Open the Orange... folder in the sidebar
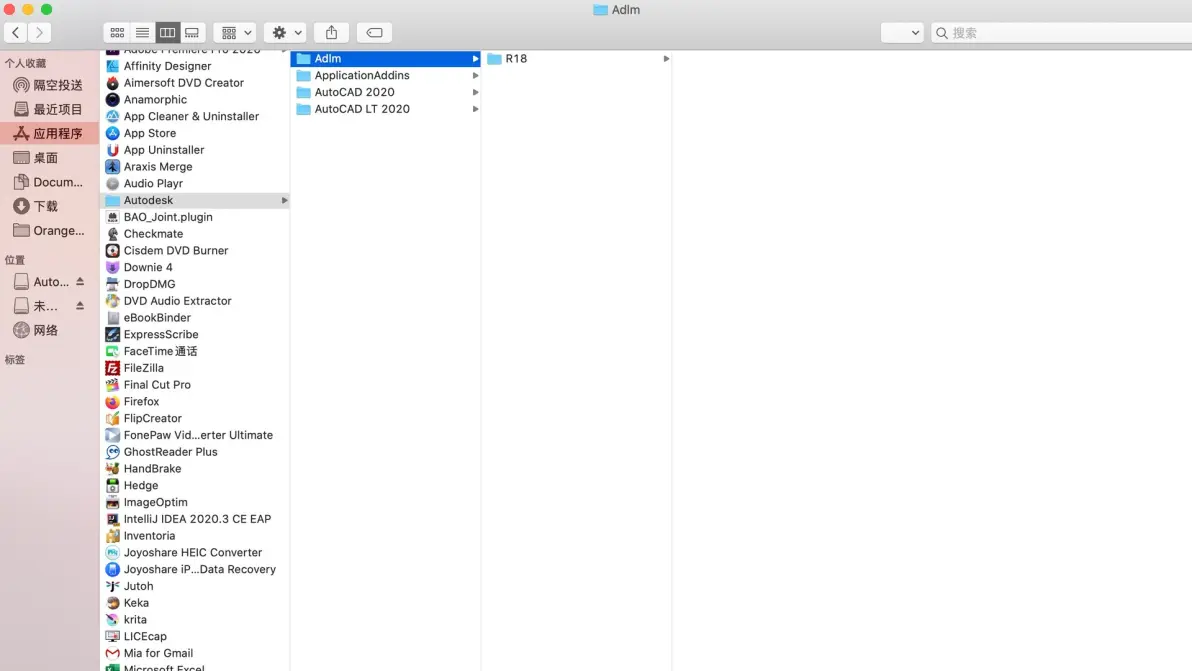This screenshot has height=671, width=1192. pyautogui.click(x=49, y=231)
